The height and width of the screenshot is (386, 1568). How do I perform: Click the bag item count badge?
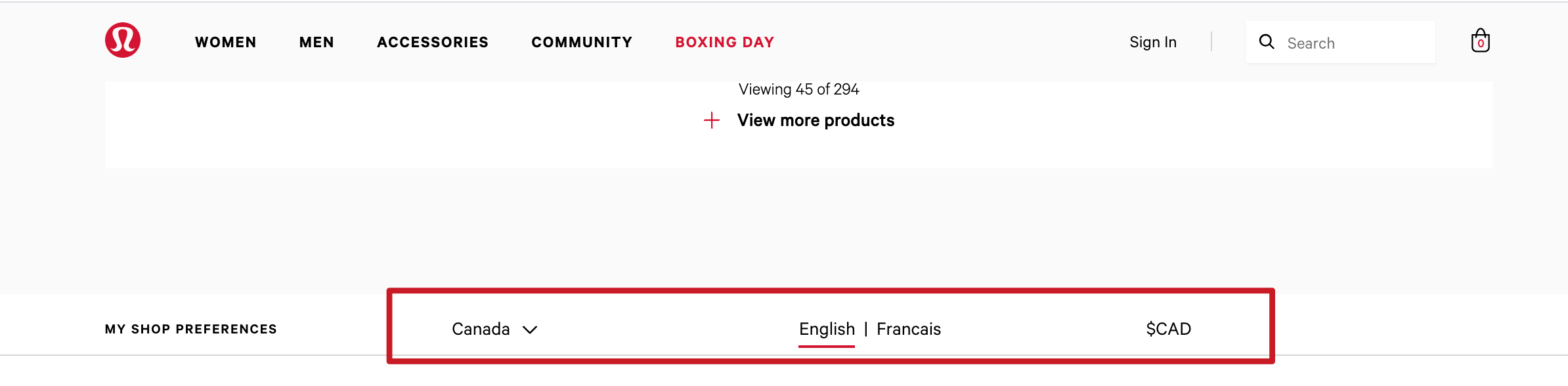pos(1481,44)
